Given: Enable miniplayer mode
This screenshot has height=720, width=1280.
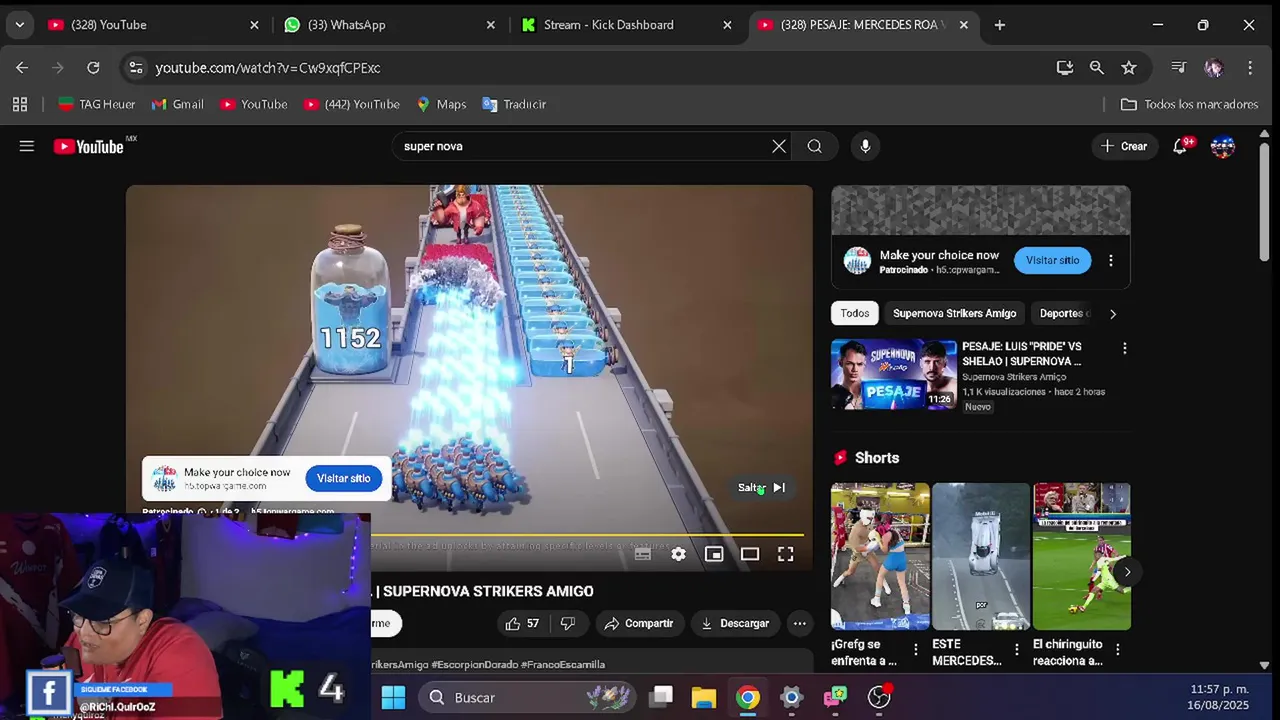Looking at the screenshot, I should 714,554.
